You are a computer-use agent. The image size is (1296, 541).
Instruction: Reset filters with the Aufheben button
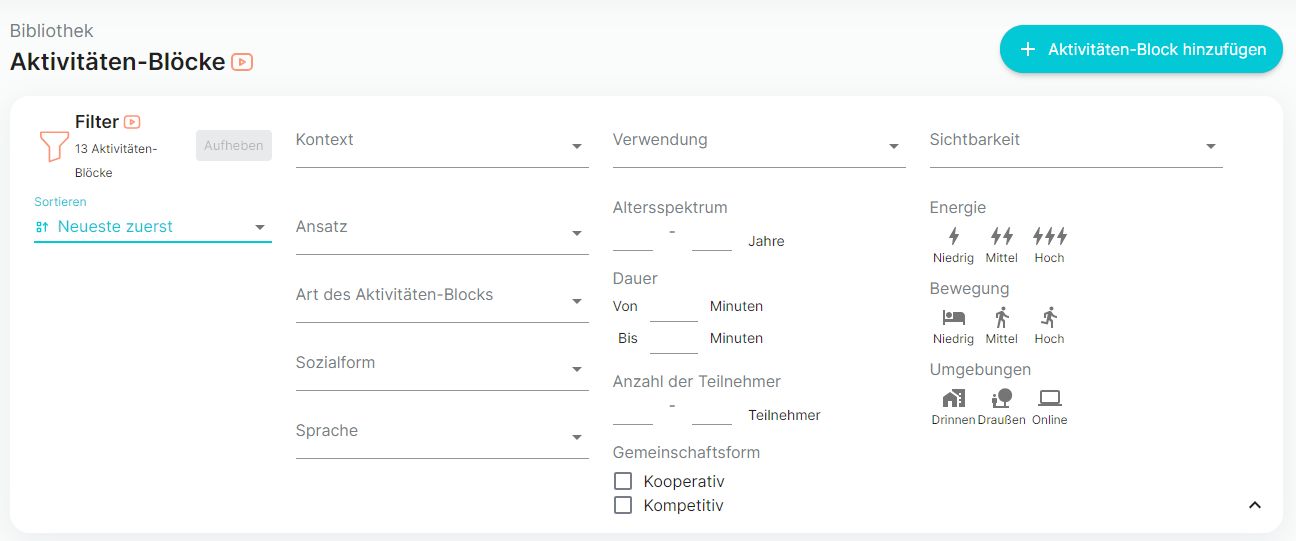pos(234,145)
